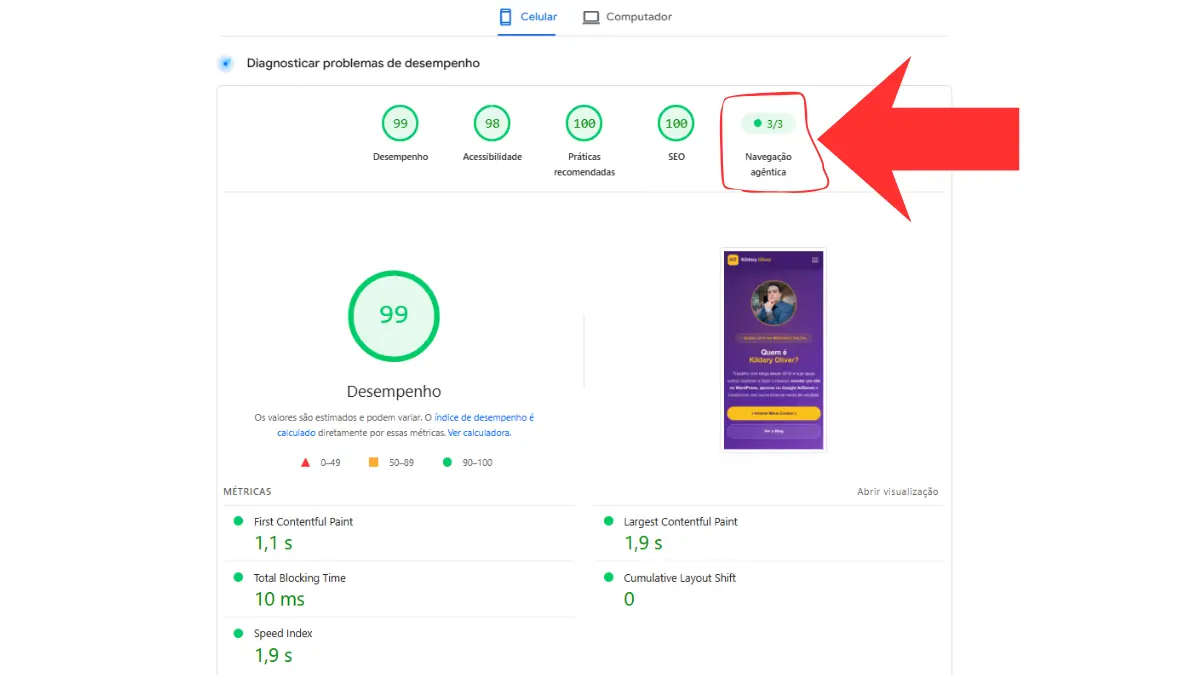The image size is (1200, 675).
Task: Click the orange square 50–89 legend icon
Action: (x=374, y=462)
